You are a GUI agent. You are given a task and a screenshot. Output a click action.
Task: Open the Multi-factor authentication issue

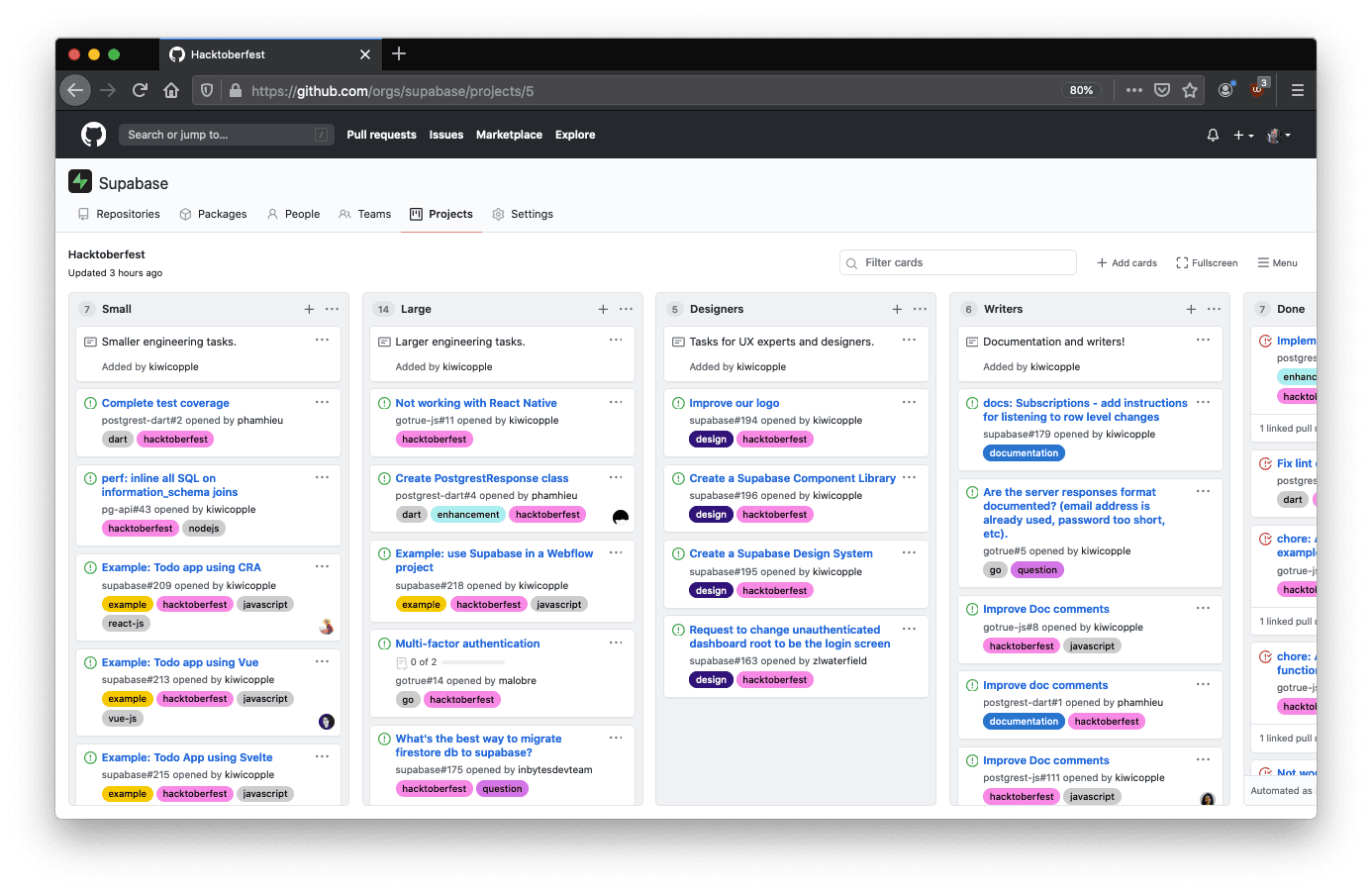pyautogui.click(x=467, y=644)
